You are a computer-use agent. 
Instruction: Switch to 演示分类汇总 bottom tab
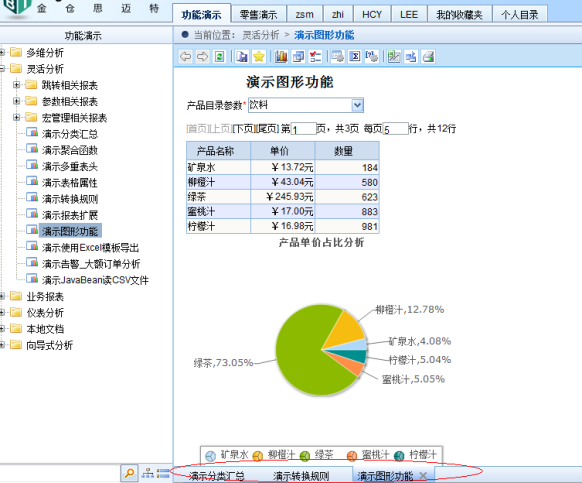216,476
